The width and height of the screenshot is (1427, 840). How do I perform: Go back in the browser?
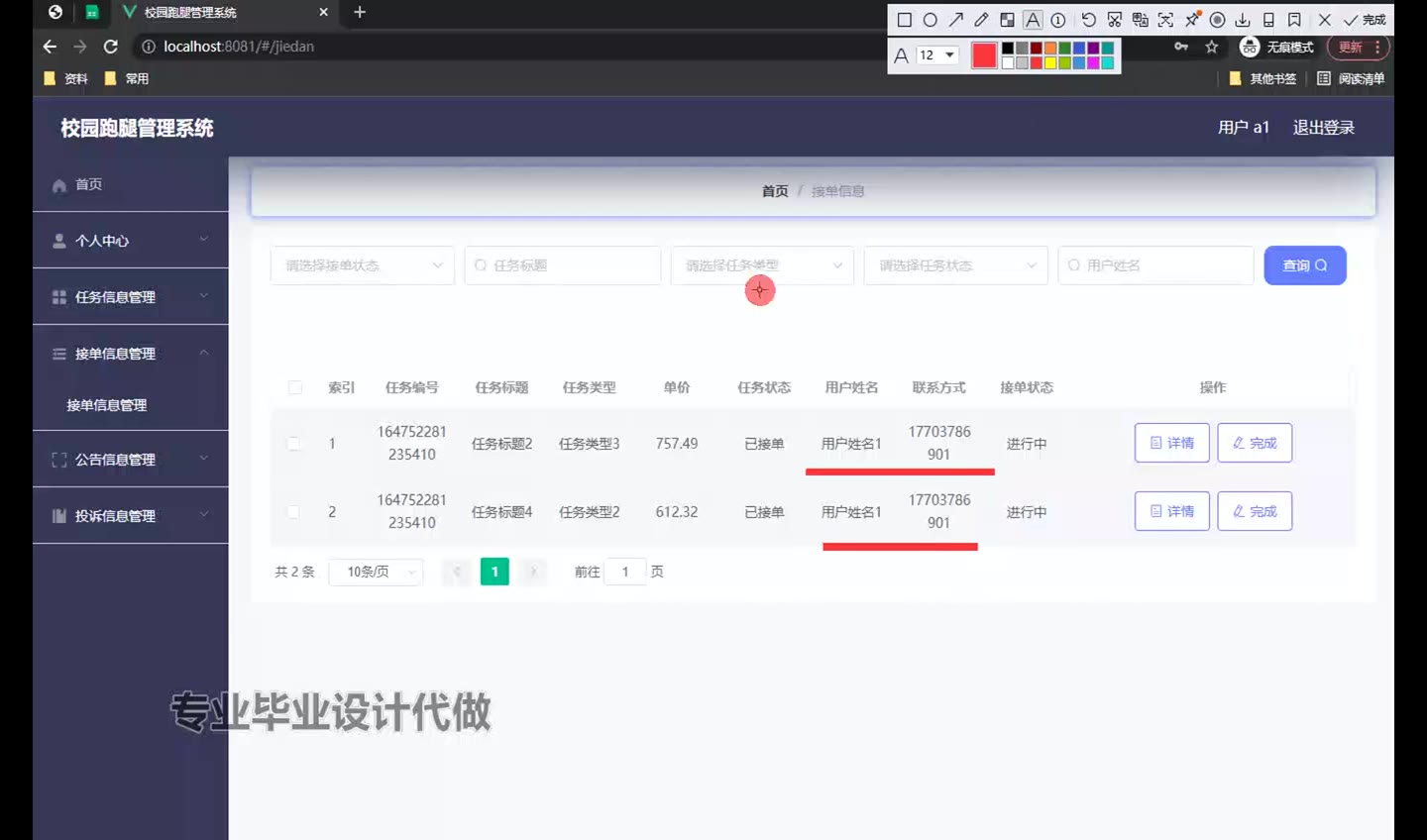coord(50,47)
